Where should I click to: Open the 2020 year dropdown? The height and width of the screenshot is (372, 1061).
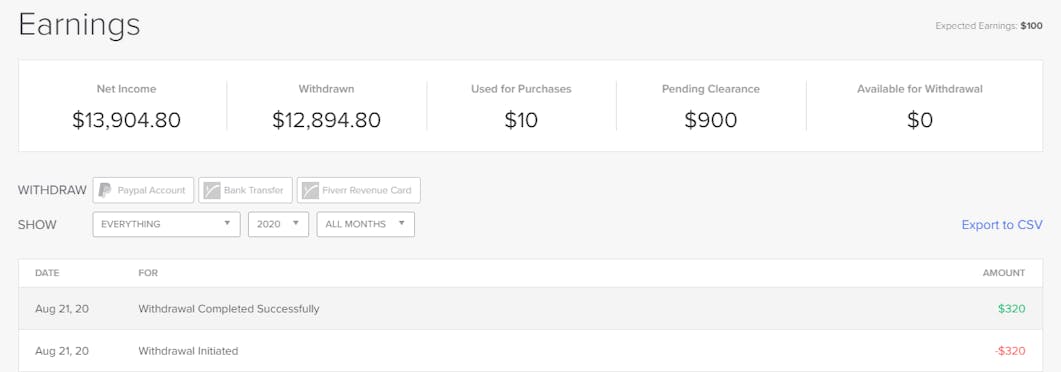279,225
